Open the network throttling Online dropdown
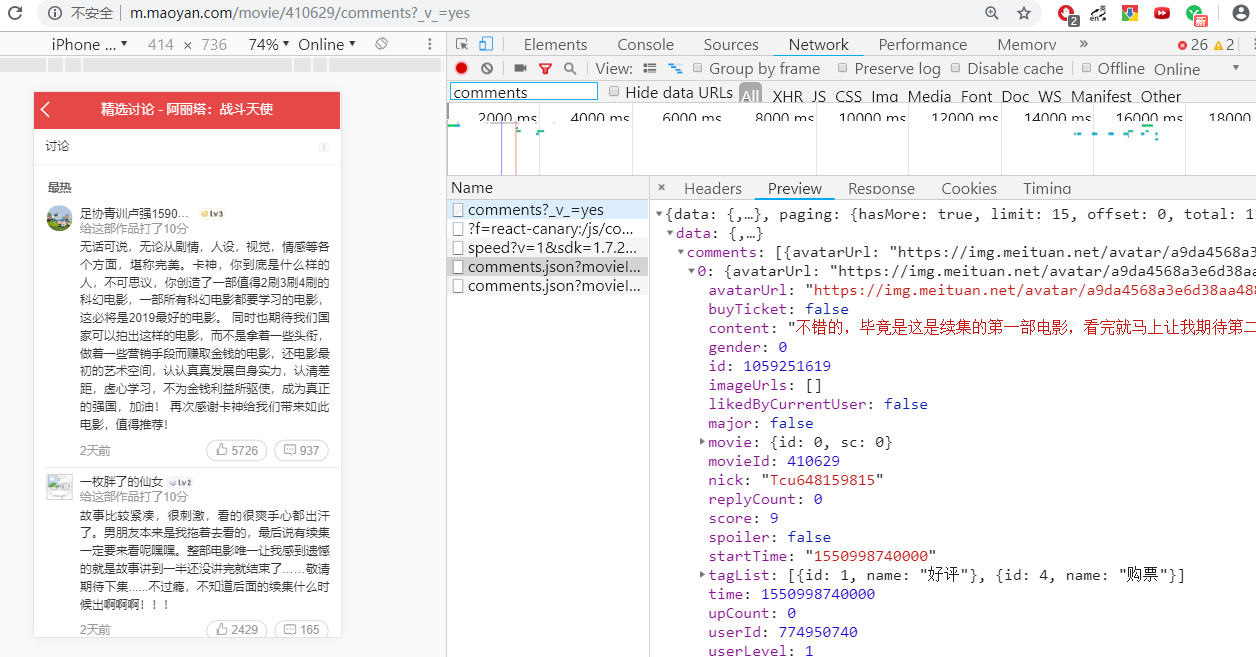Viewport: 1256px width, 657px height. (x=1196, y=69)
